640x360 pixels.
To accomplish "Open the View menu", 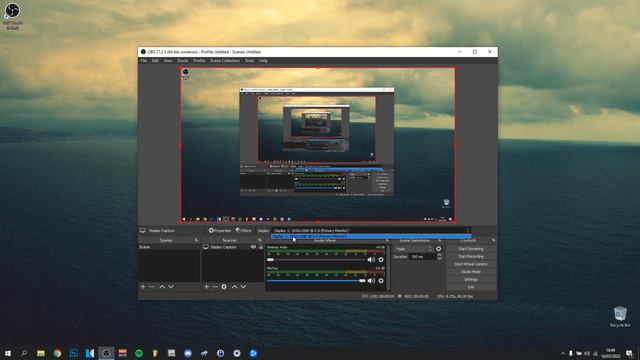I will 168,60.
